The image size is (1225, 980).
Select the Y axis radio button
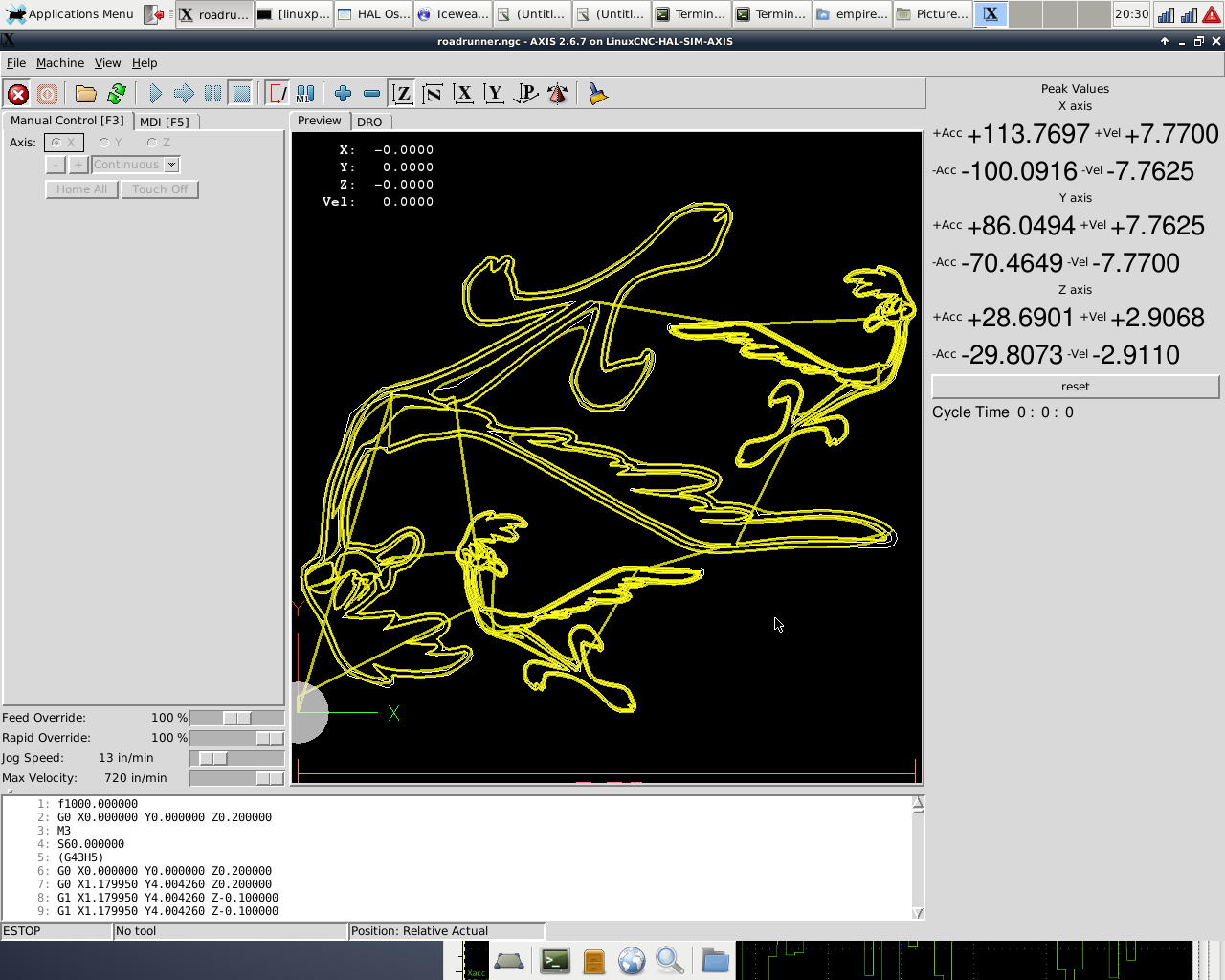(110, 143)
